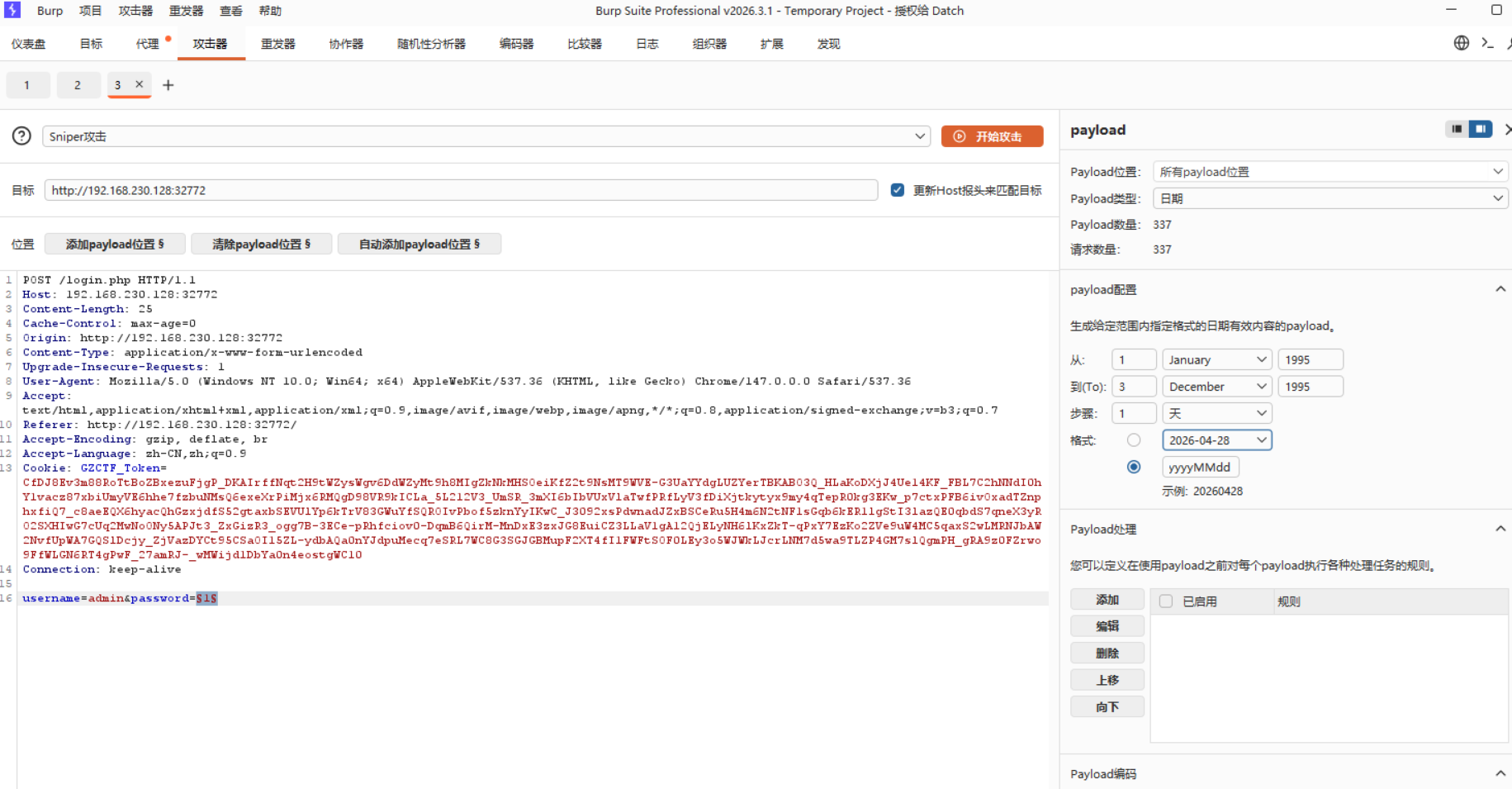The width and height of the screenshot is (1512, 789).
Task: Select Intruder tab 2
Action: click(78, 85)
